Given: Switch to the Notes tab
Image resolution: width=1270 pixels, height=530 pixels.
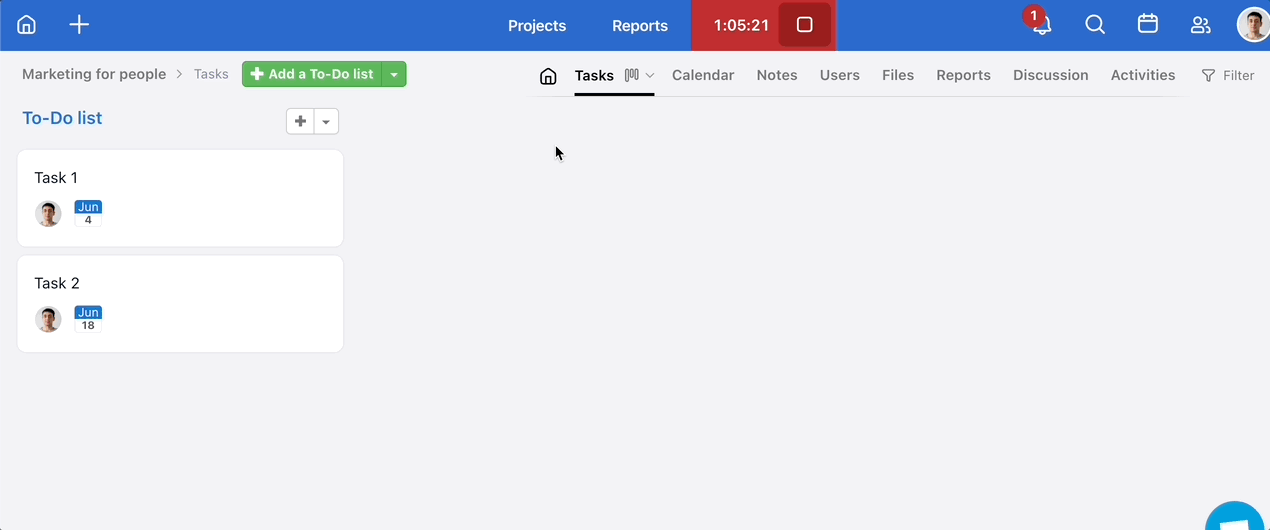Looking at the screenshot, I should [777, 75].
